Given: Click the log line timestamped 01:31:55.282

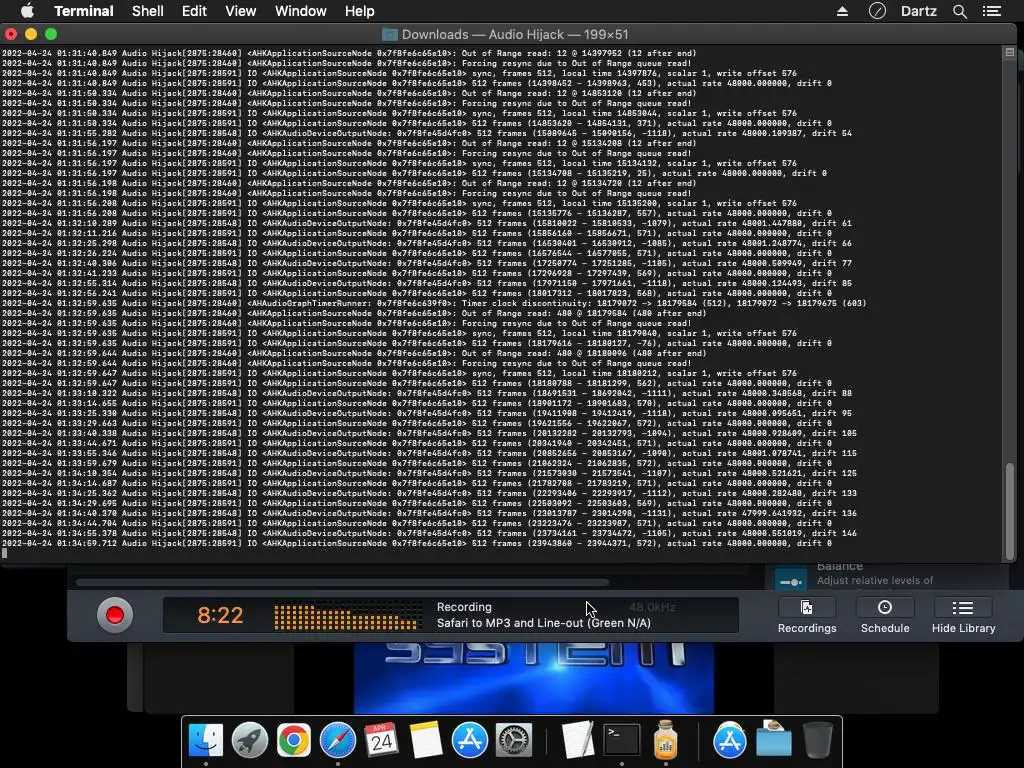Looking at the screenshot, I should 426,133.
